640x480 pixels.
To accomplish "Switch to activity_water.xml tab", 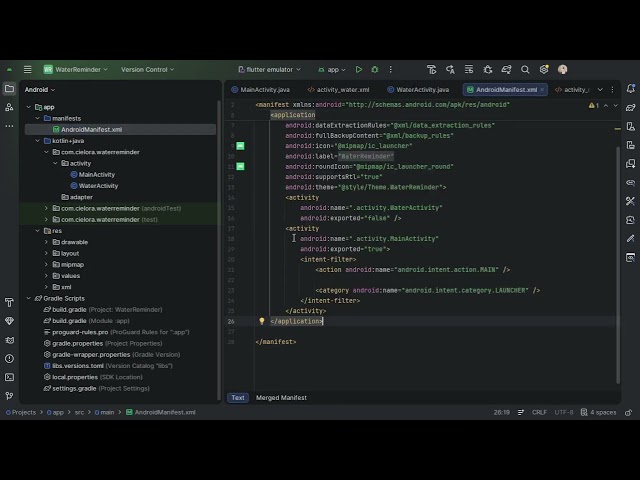I will tap(338, 89).
